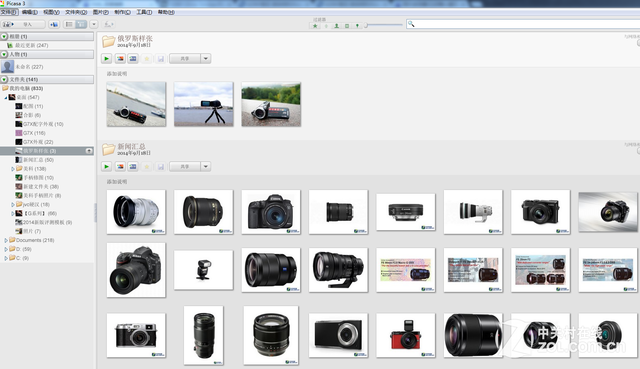Screen dimensions: 640x369
Task: Select the 手柄修图 (10) folder
Action: 35,178
